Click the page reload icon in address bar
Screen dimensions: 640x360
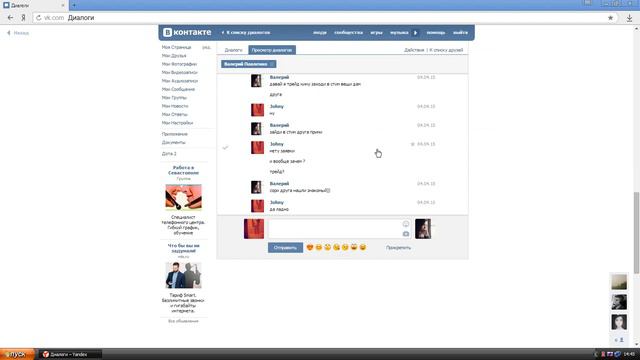click(39, 18)
